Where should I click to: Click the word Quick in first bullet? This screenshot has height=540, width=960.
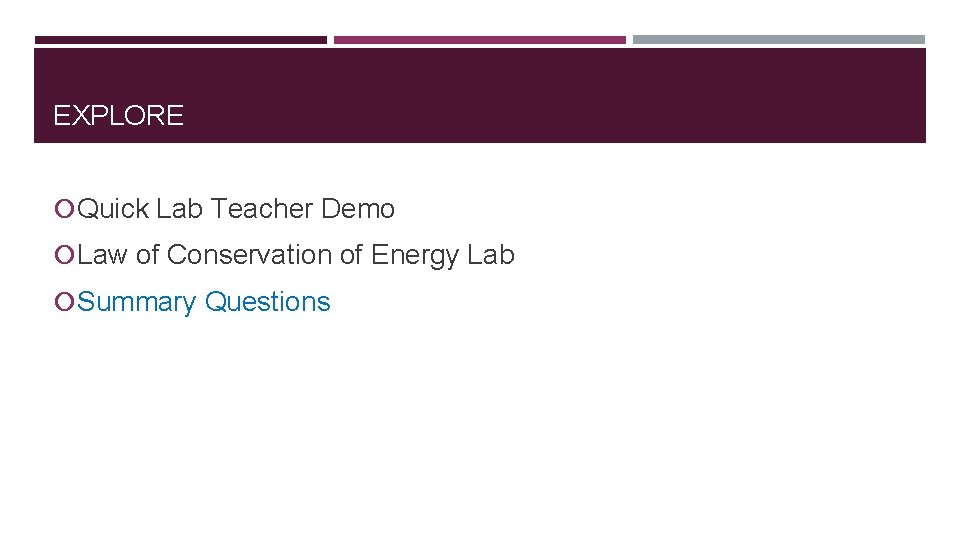click(113, 209)
